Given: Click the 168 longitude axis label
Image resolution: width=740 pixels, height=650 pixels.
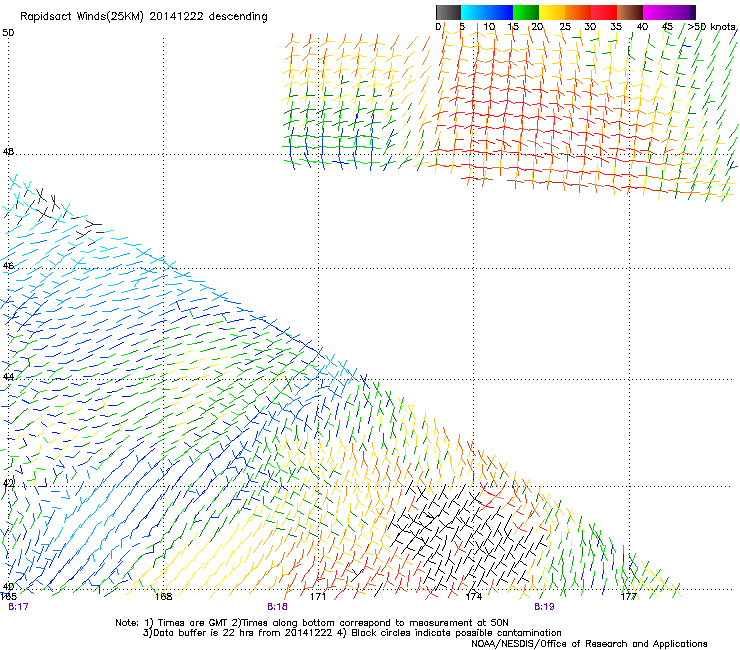Looking at the screenshot, I should pyautogui.click(x=163, y=596).
